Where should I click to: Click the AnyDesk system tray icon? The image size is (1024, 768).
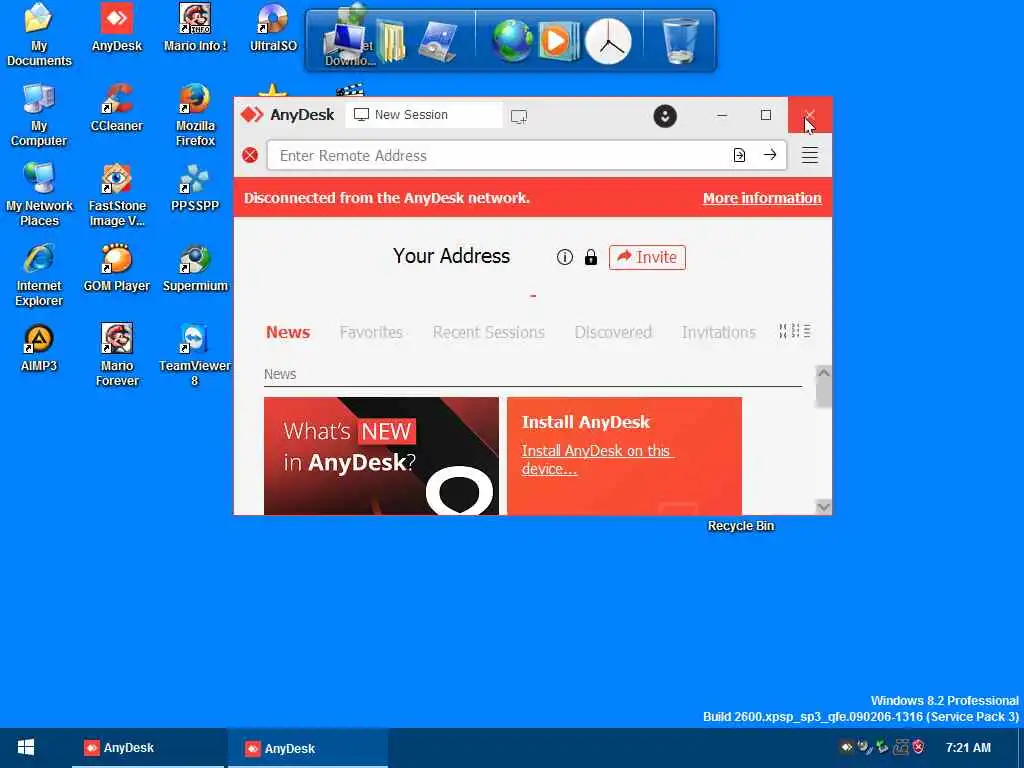click(846, 747)
